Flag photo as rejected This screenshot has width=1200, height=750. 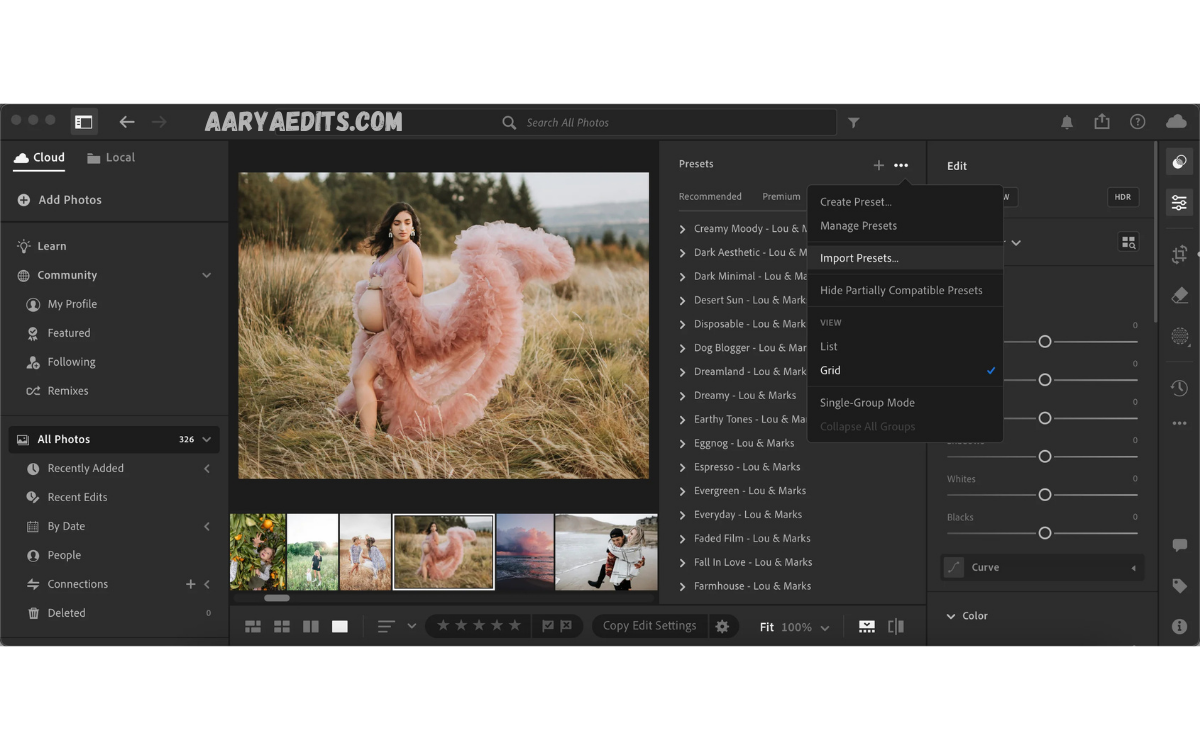pos(566,626)
